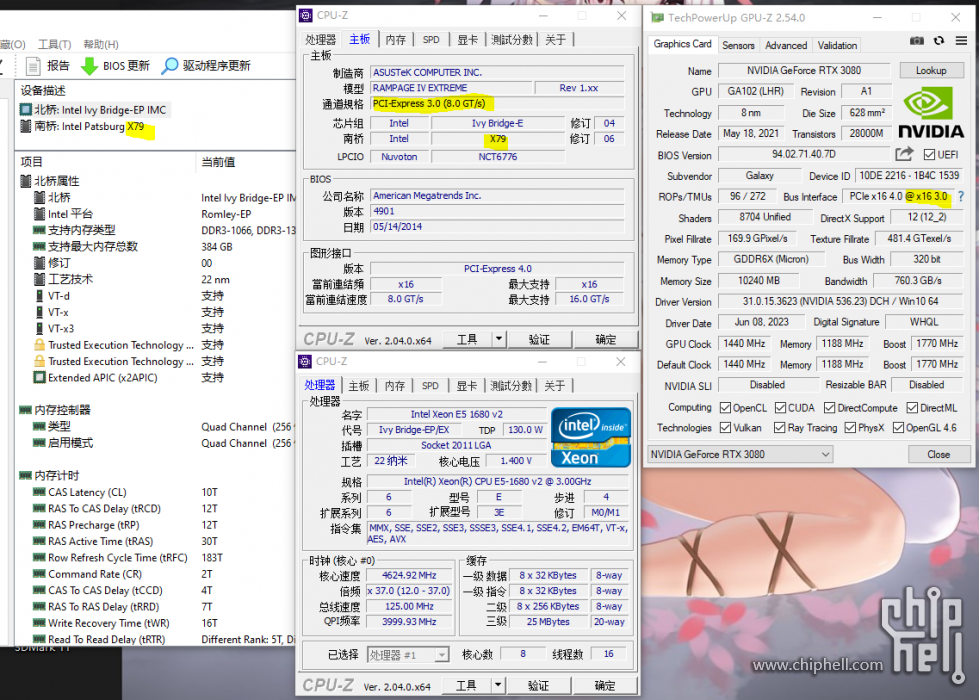Image resolution: width=979 pixels, height=700 pixels.
Task: Click the Lookup button in GPU-Z
Action: (931, 71)
